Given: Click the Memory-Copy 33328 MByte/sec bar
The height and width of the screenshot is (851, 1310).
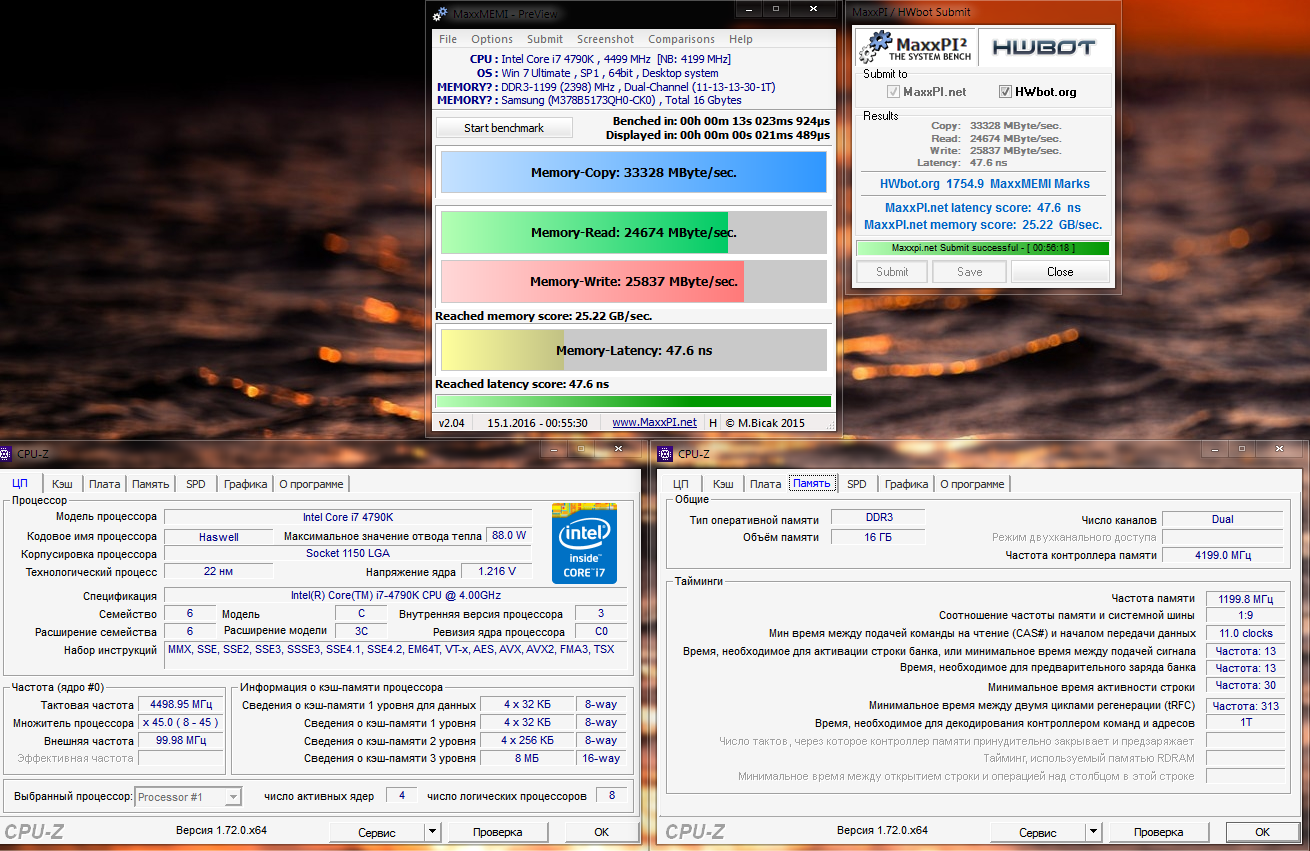Looking at the screenshot, I should 634,172.
